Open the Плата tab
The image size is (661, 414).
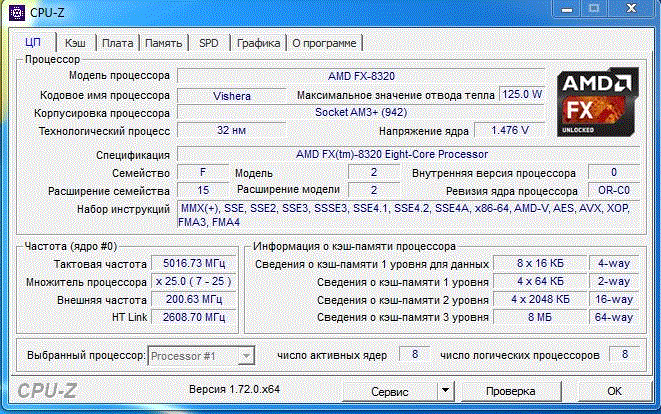coord(118,43)
